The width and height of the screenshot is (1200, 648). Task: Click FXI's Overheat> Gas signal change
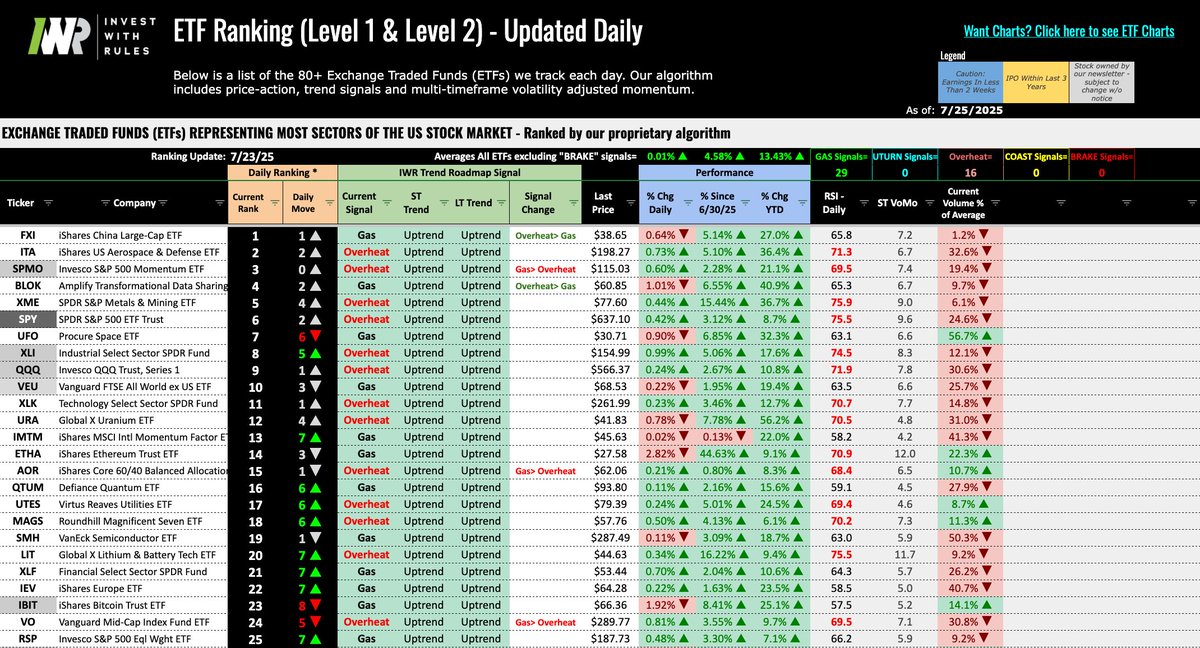tap(546, 237)
